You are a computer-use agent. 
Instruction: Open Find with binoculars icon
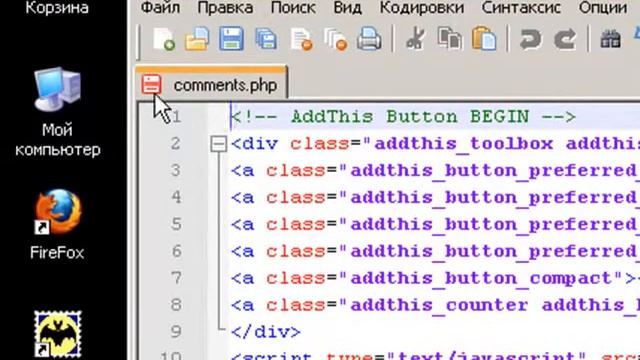pos(611,40)
